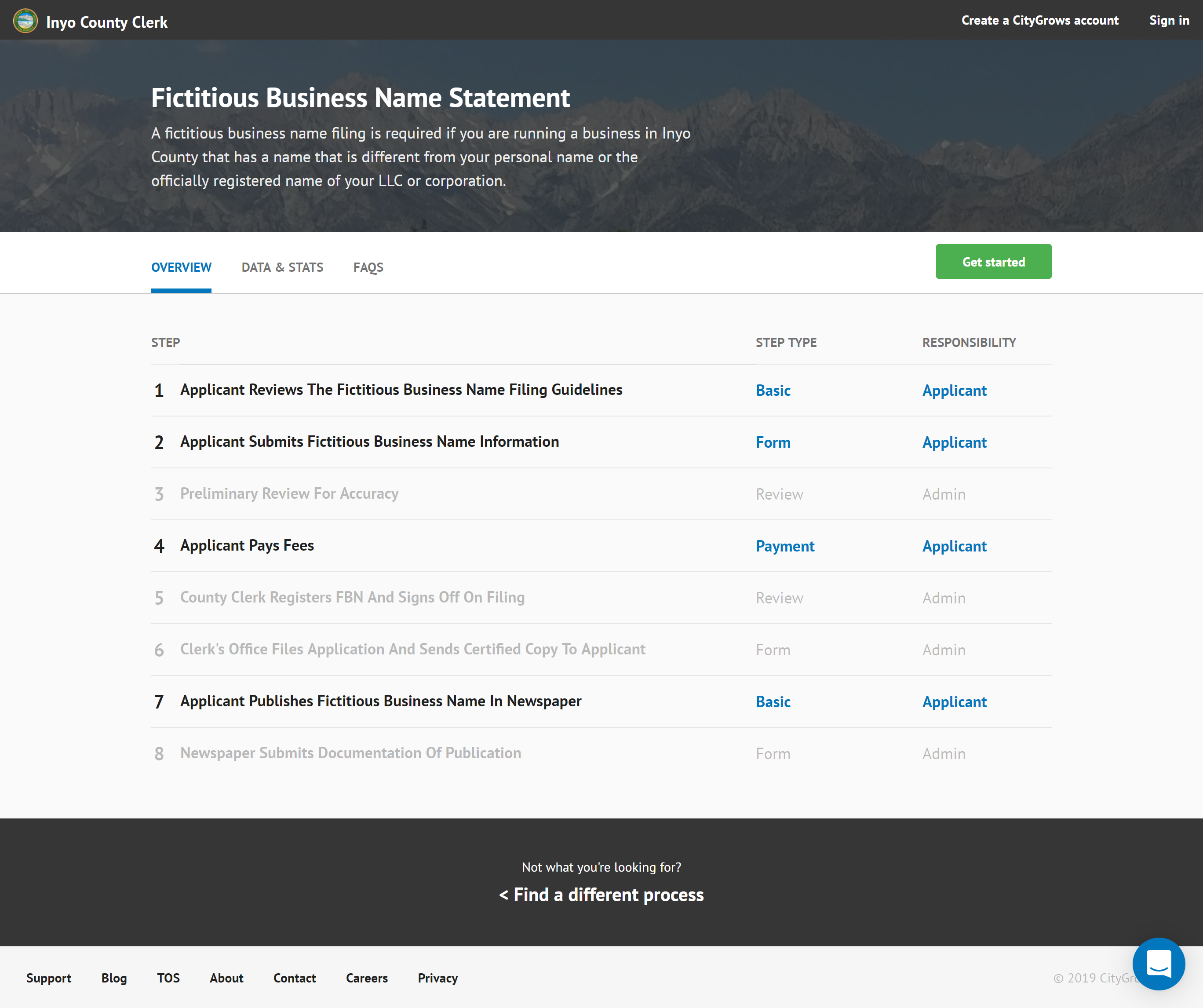Open the Privacy footer link
The image size is (1203, 1008).
437,978
